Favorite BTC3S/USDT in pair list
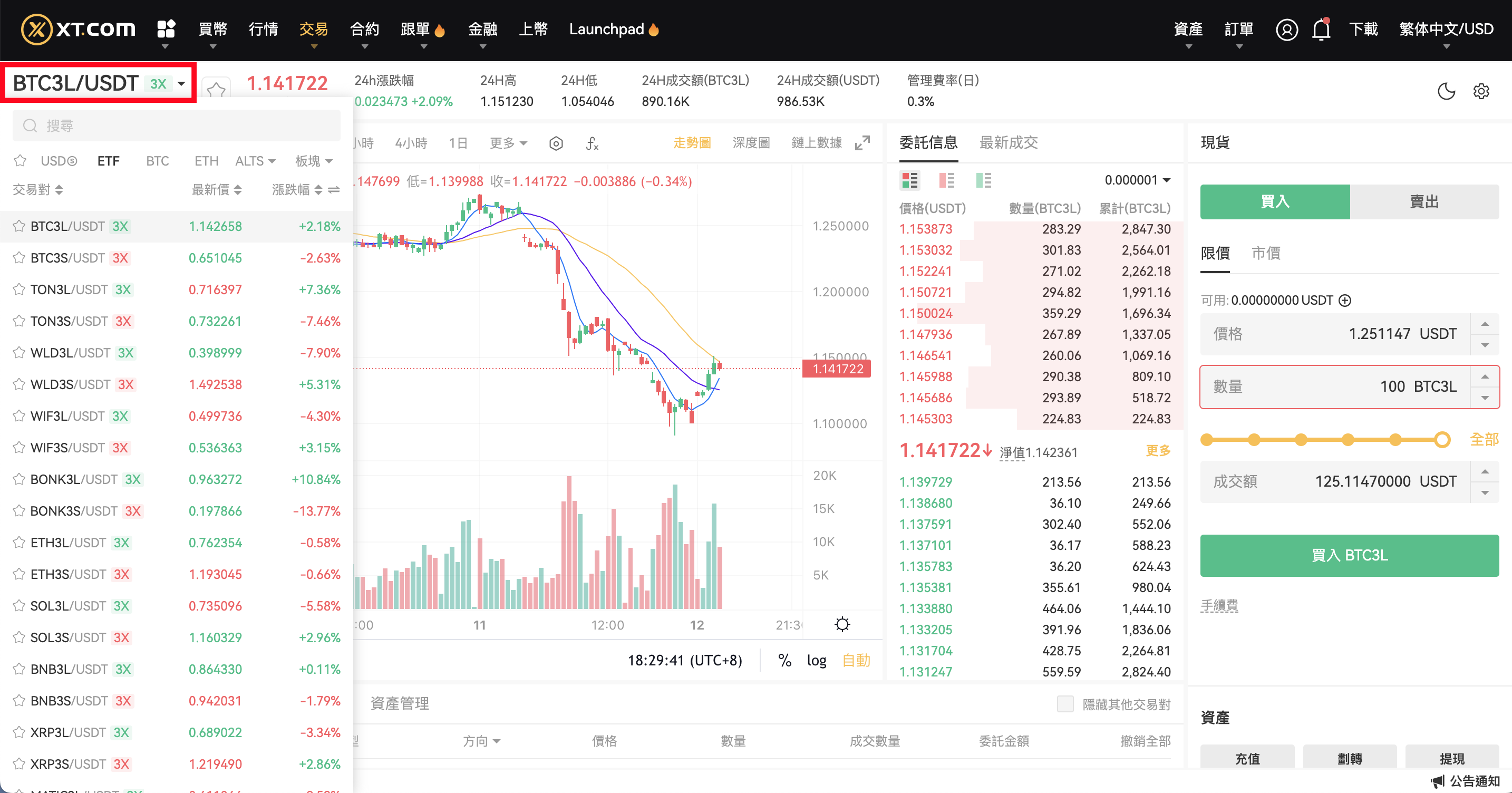1512x793 pixels. pos(19,258)
